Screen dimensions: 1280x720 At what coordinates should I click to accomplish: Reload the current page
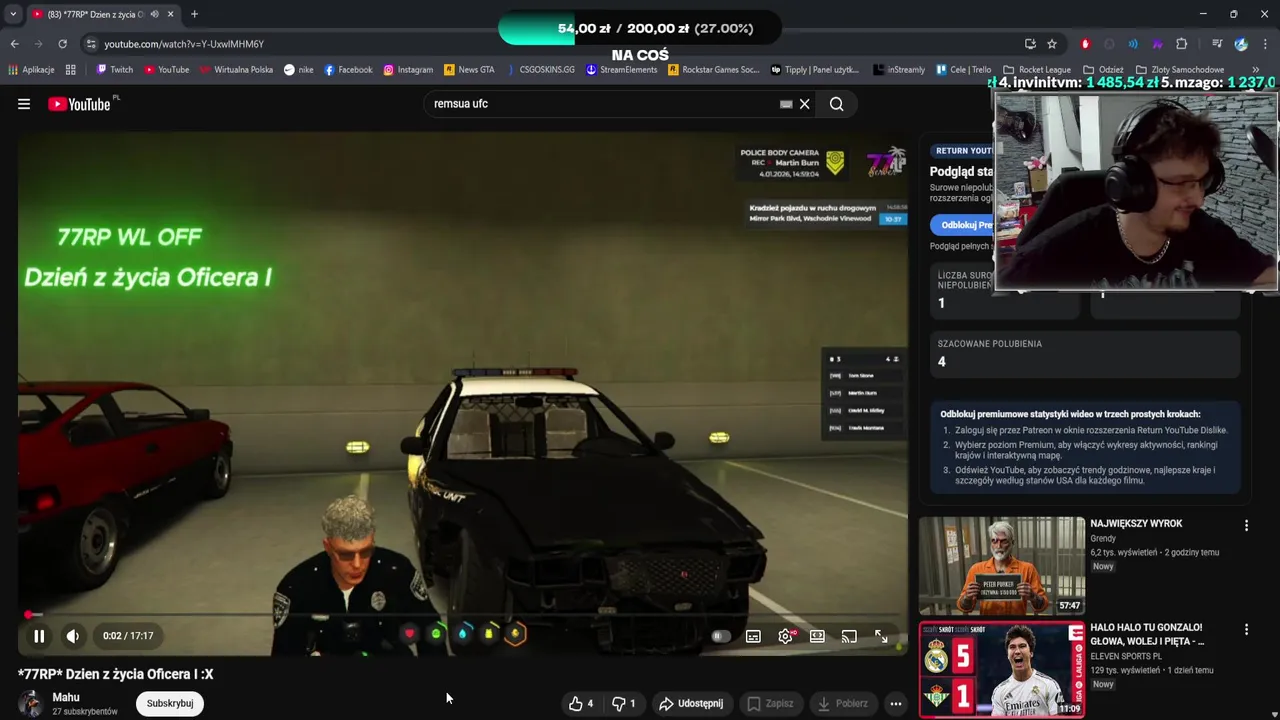(62, 44)
